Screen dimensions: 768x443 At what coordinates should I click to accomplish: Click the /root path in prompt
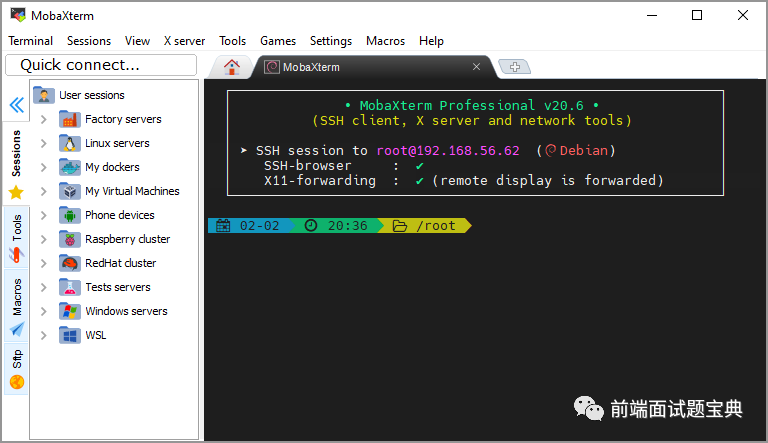[x=435, y=225]
